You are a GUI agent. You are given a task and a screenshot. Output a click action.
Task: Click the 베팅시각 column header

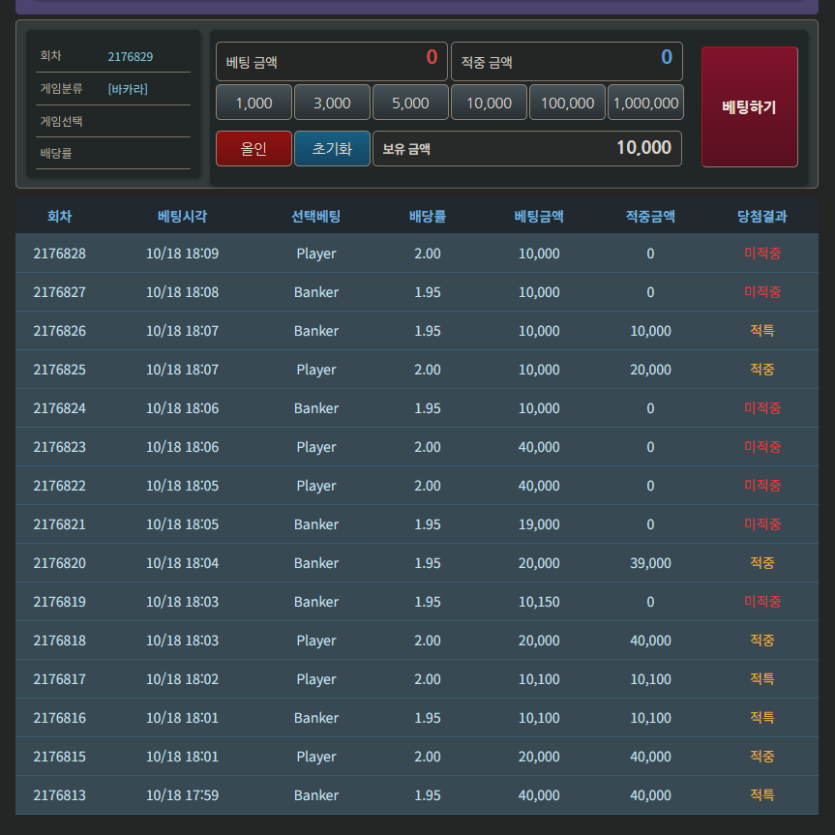coord(182,216)
